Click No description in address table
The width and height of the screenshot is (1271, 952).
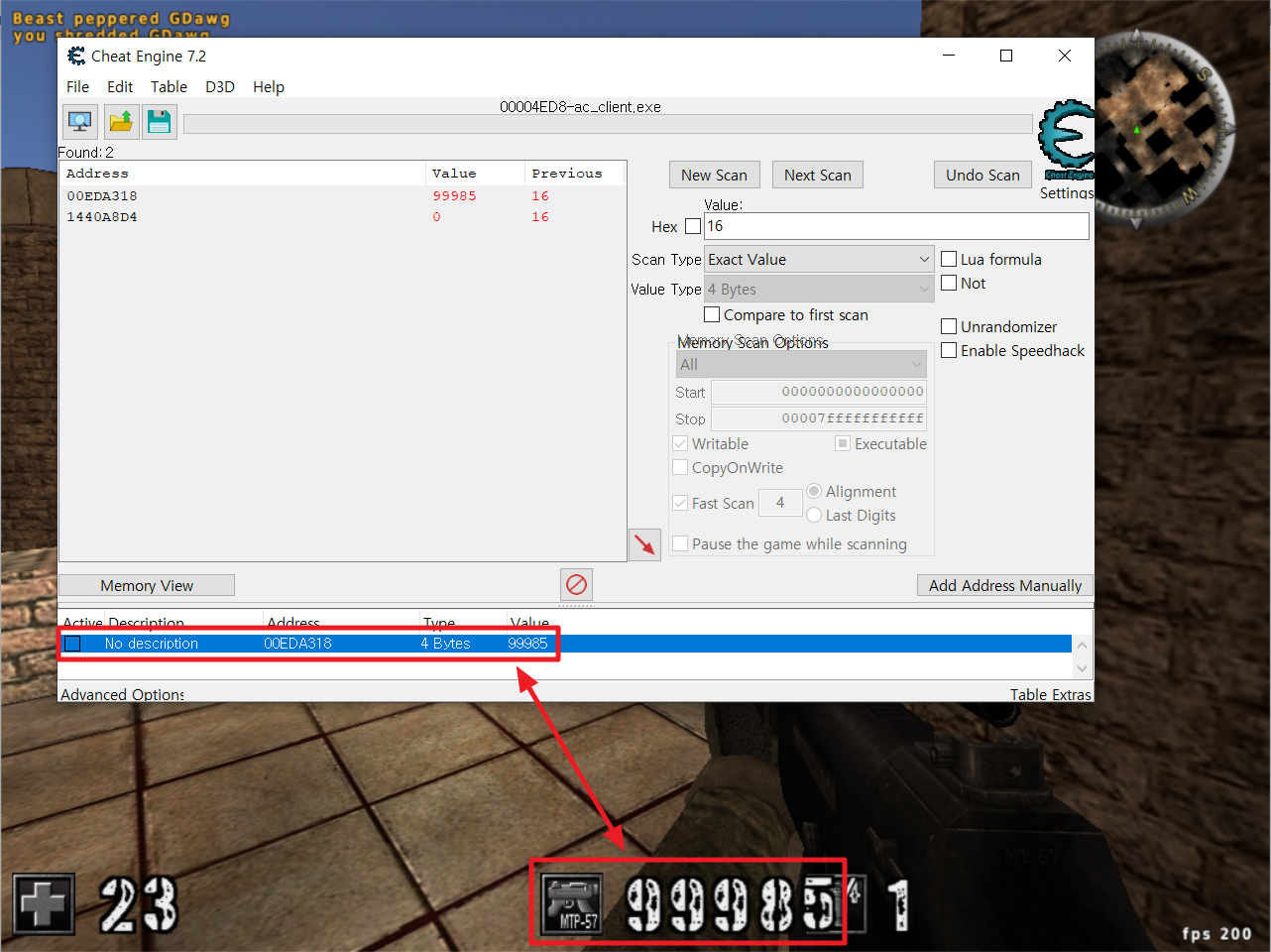152,644
